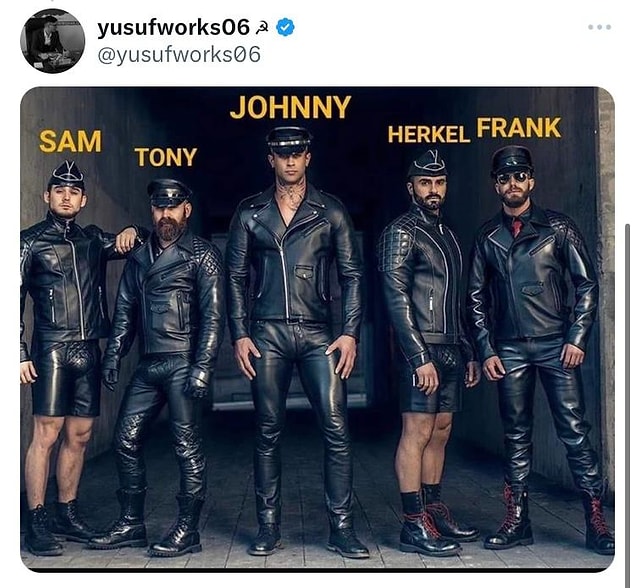
Task: Open the yusufworks06 profile avatar
Action: [x=53, y=40]
